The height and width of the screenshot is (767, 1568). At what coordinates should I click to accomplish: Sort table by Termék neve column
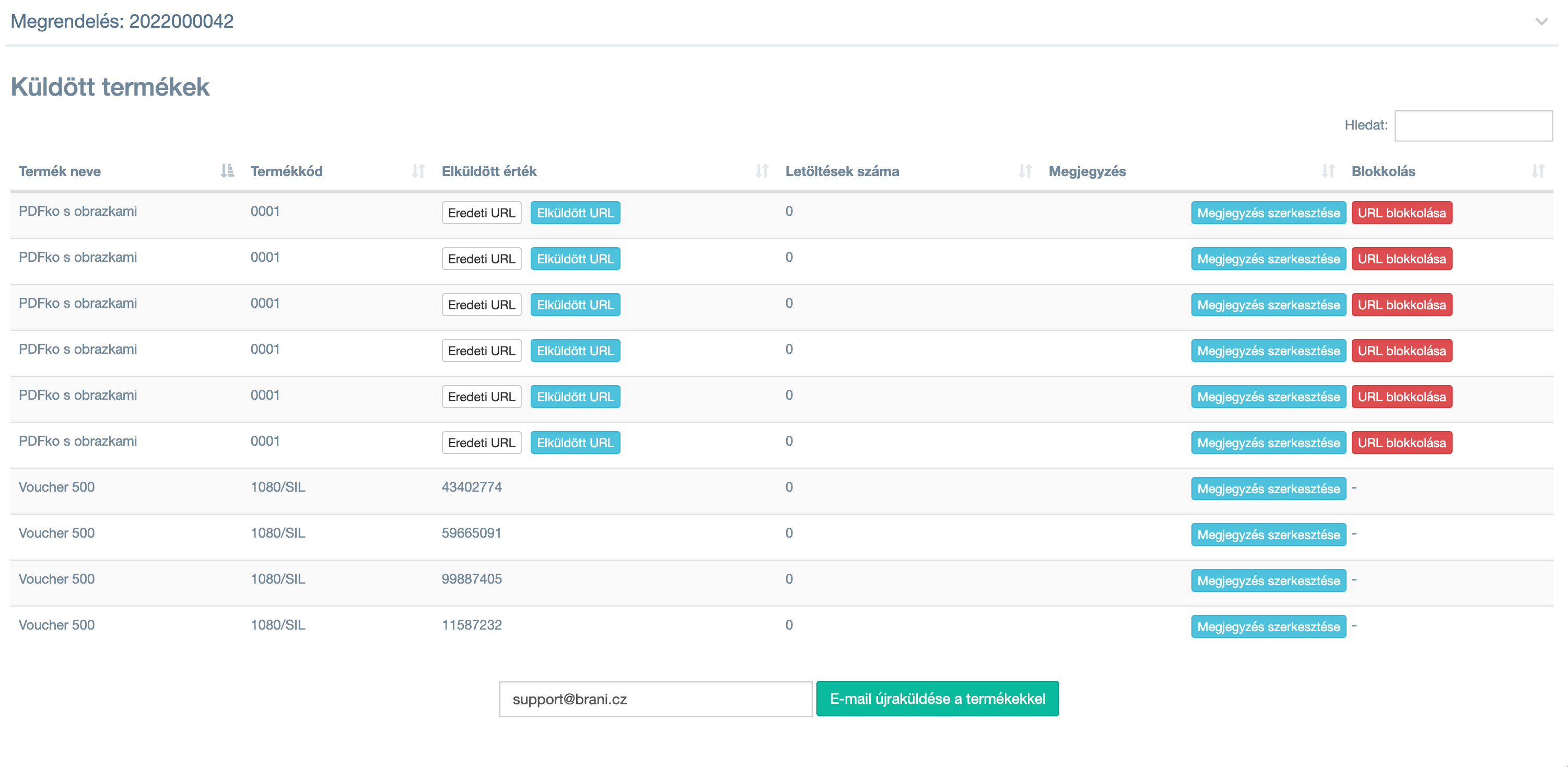point(227,171)
